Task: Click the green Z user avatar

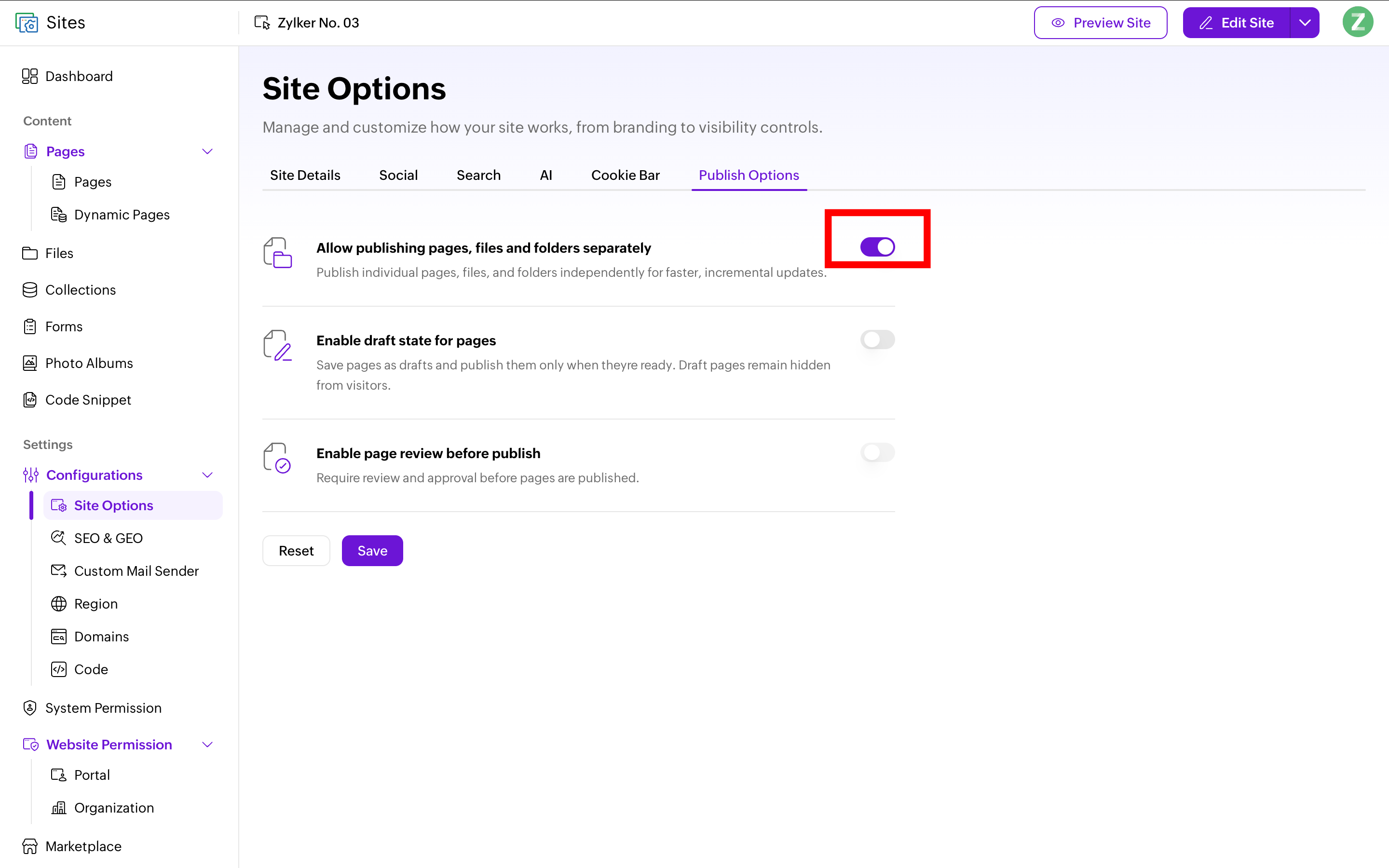Action: (1358, 22)
